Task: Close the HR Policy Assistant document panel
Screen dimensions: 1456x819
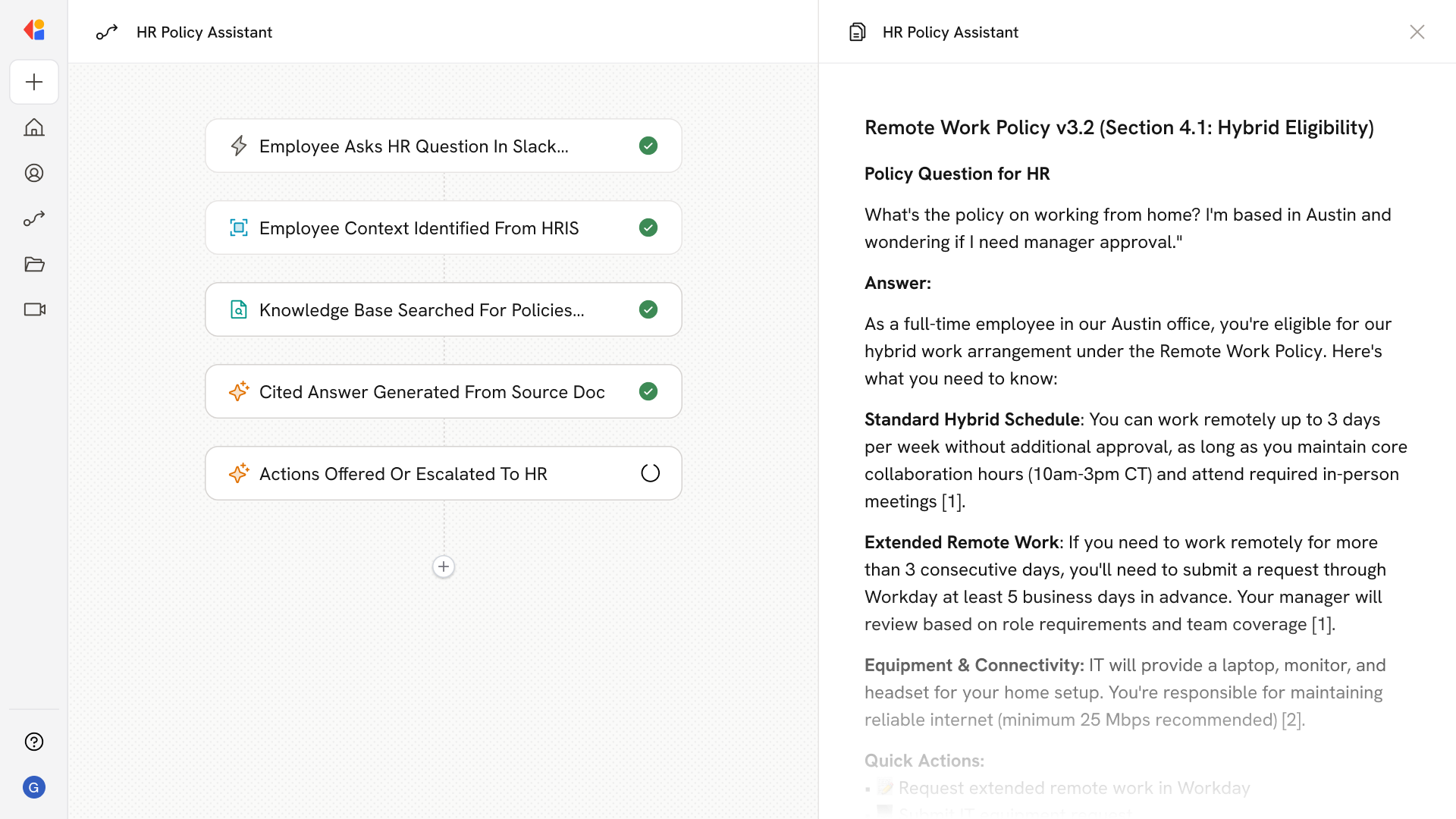Action: pyautogui.click(x=1417, y=32)
